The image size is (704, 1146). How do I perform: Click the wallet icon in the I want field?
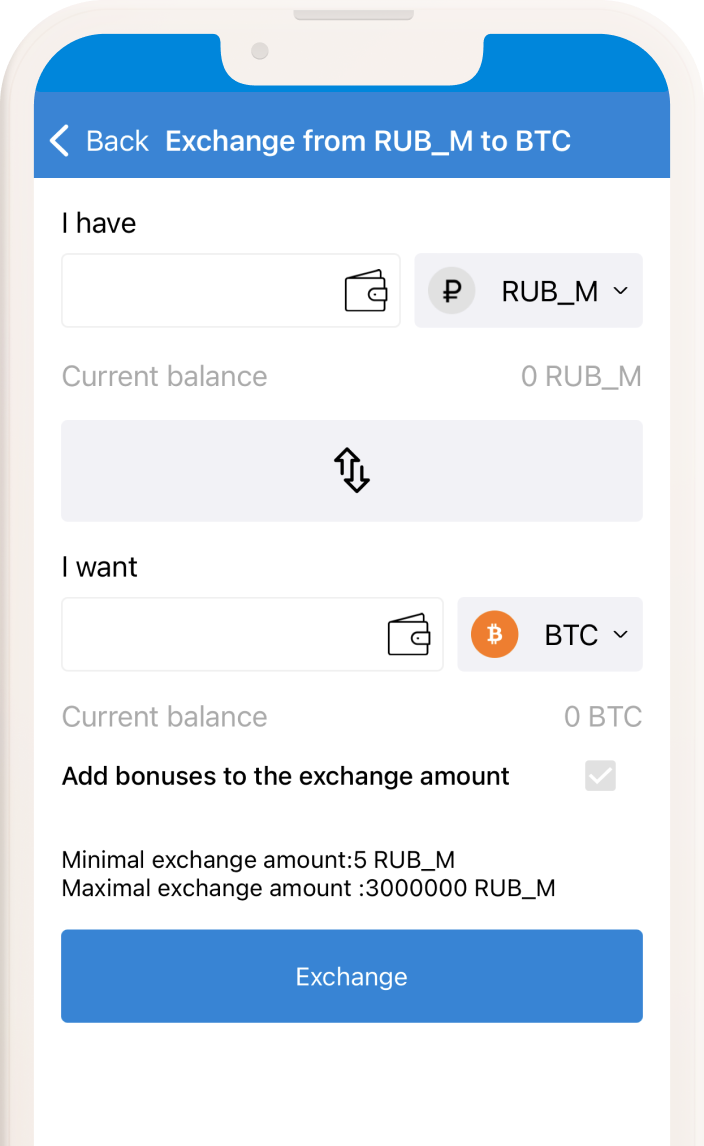409,635
